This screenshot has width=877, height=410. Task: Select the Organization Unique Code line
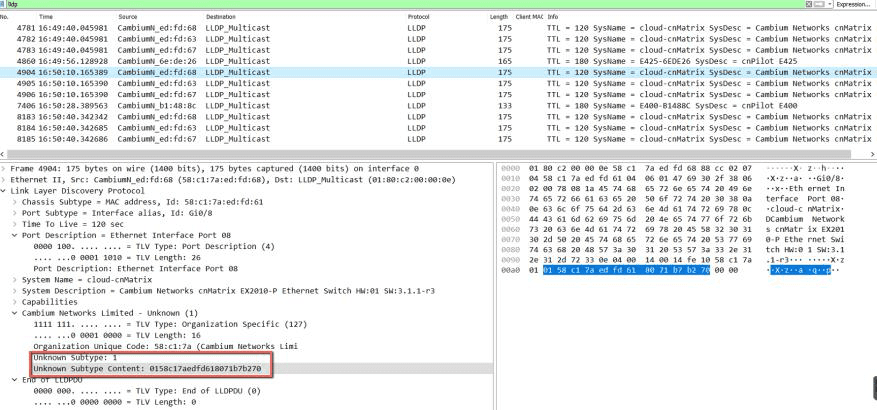(165, 347)
